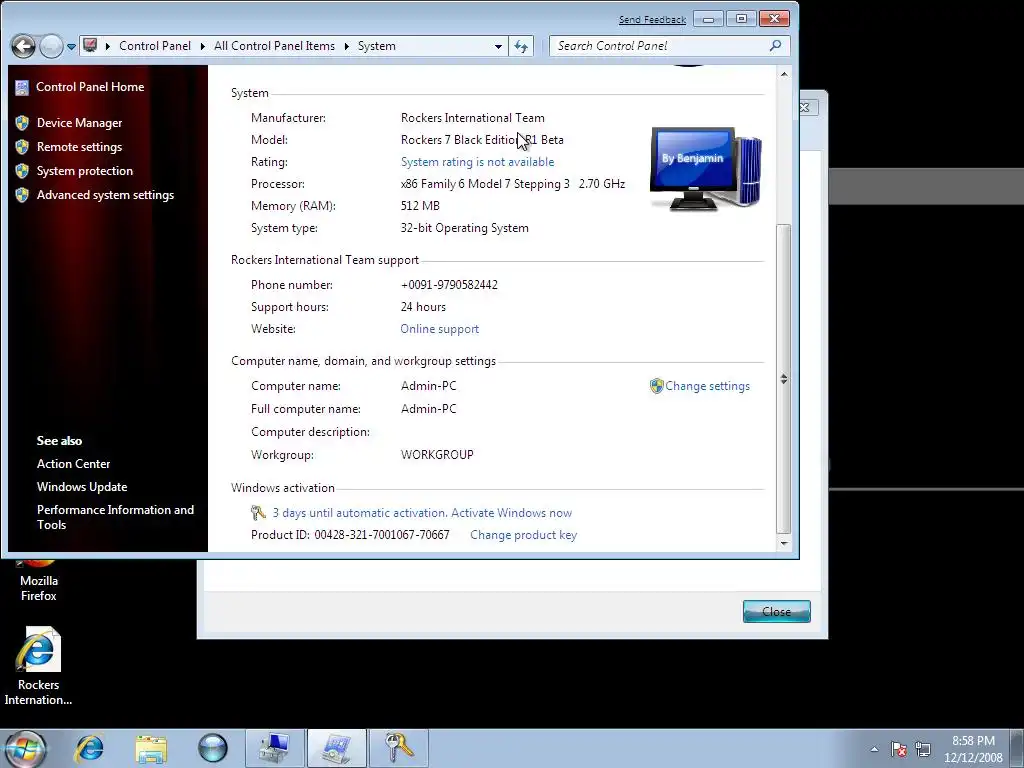Screen dimensions: 1024x768
Task: Click Action Center flag tray icon
Action: click(899, 749)
